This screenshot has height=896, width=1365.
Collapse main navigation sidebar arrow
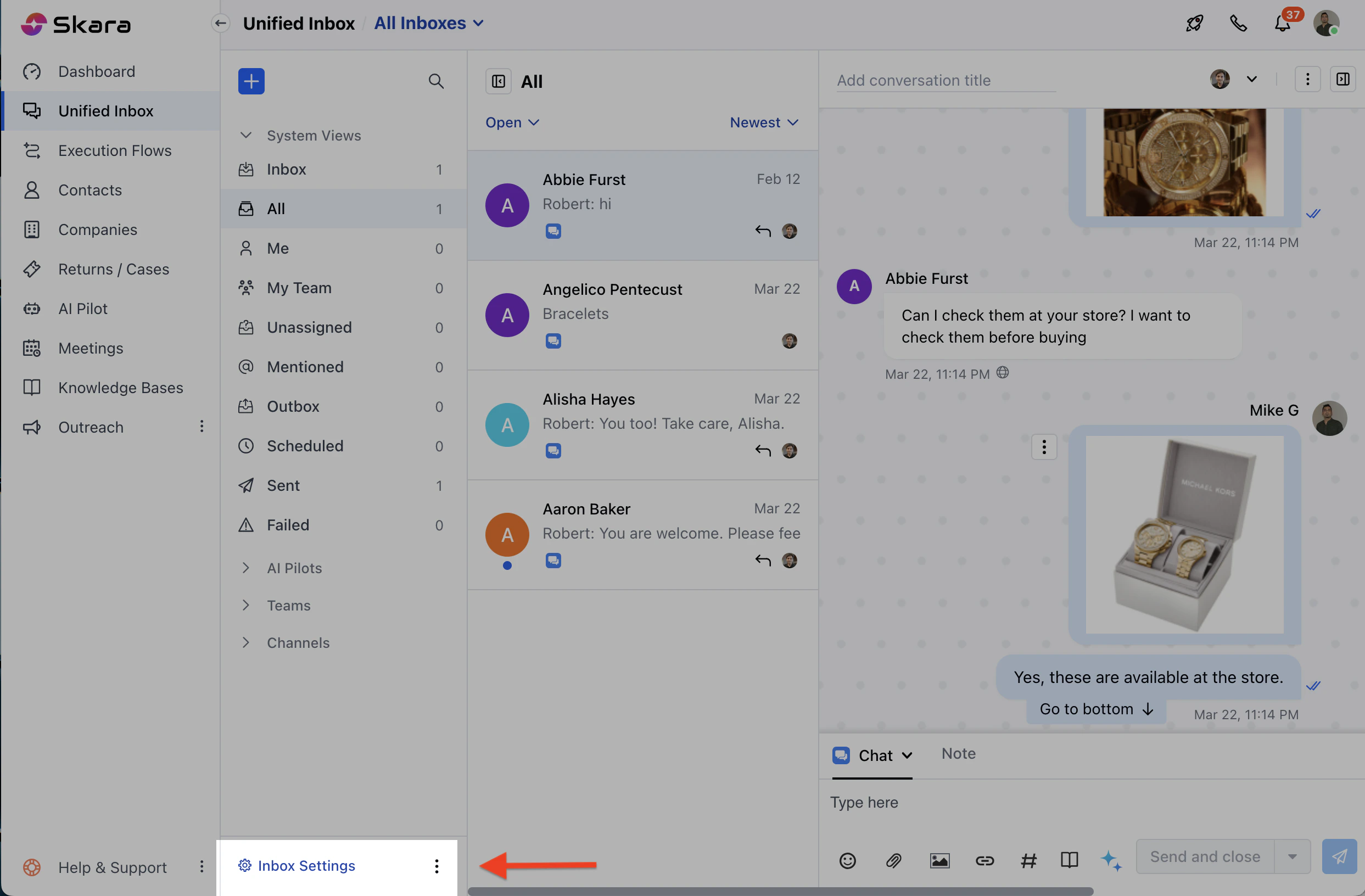pos(221,24)
